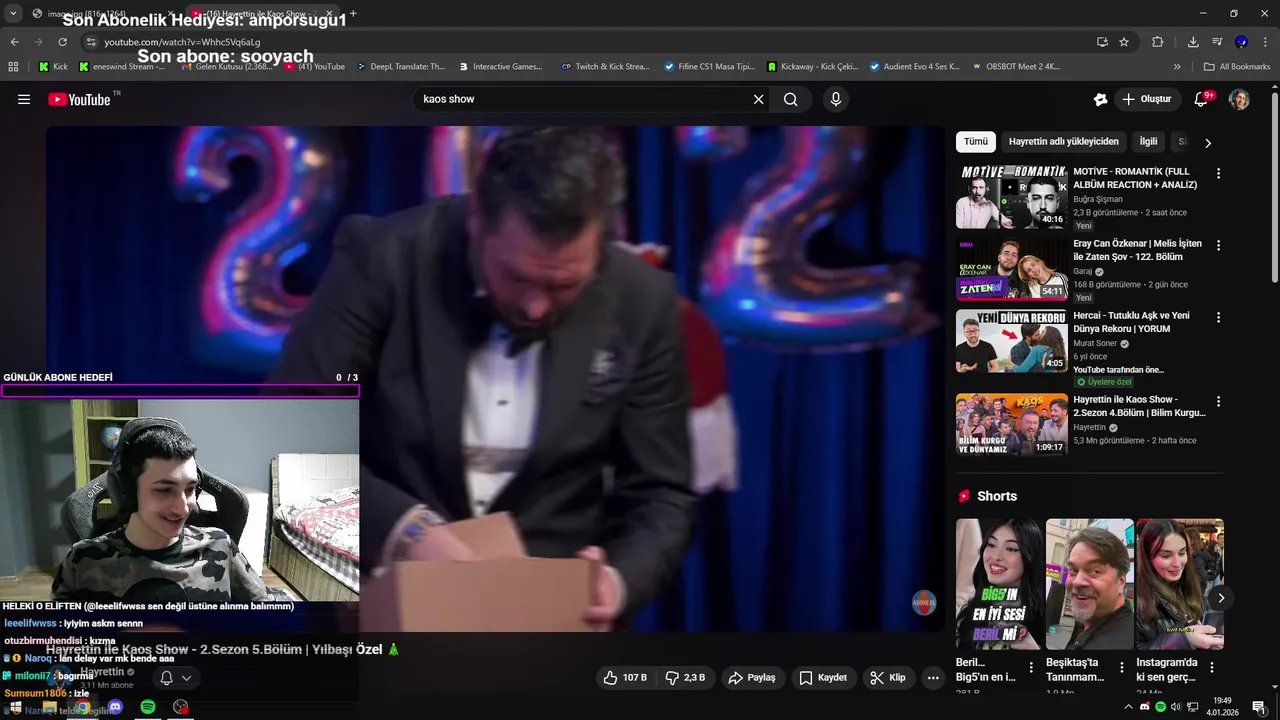The width and height of the screenshot is (1280, 720).
Task: Open the Zaten Şov 122. Bölüm thumbnail
Action: (x=1012, y=269)
